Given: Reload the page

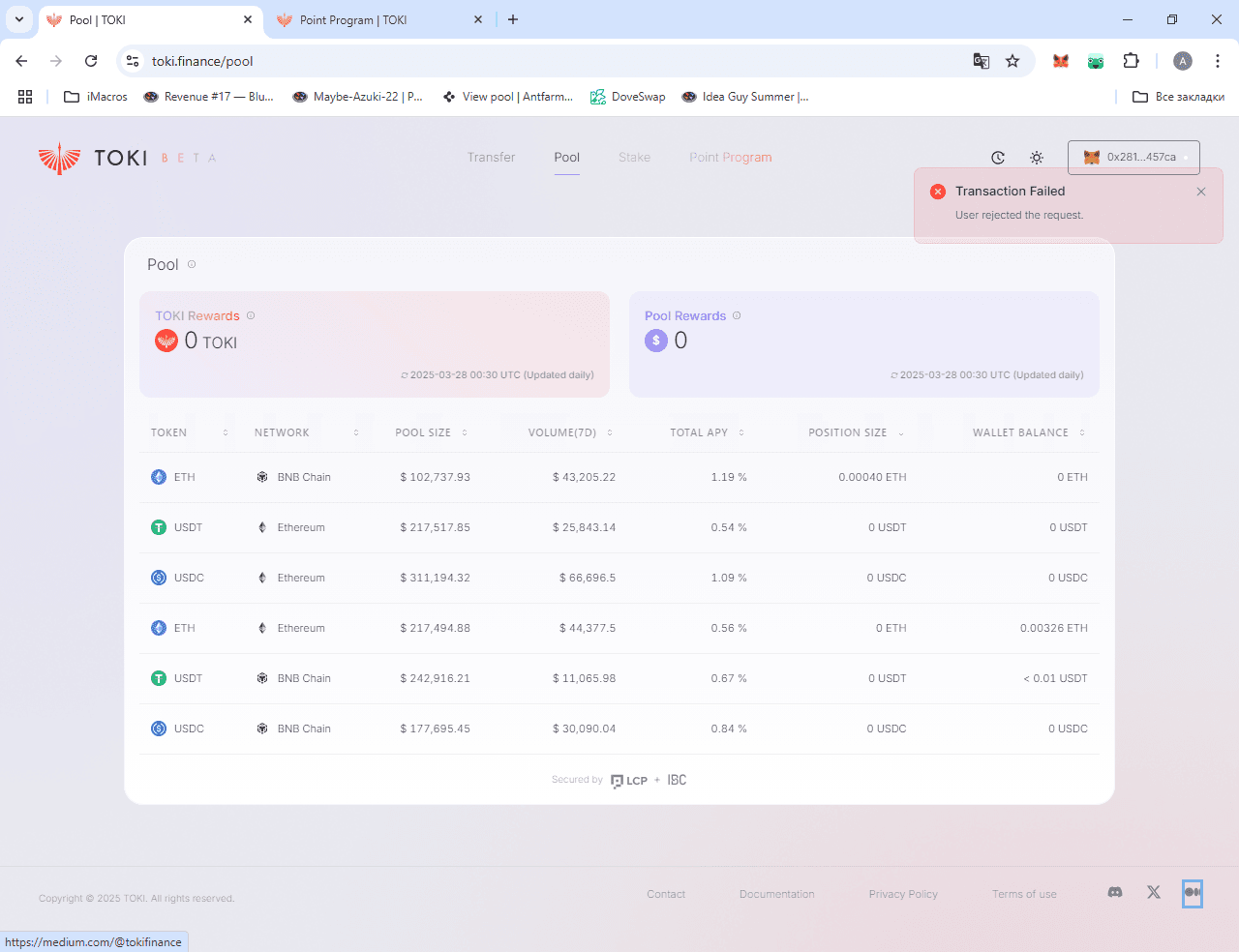Looking at the screenshot, I should (91, 61).
